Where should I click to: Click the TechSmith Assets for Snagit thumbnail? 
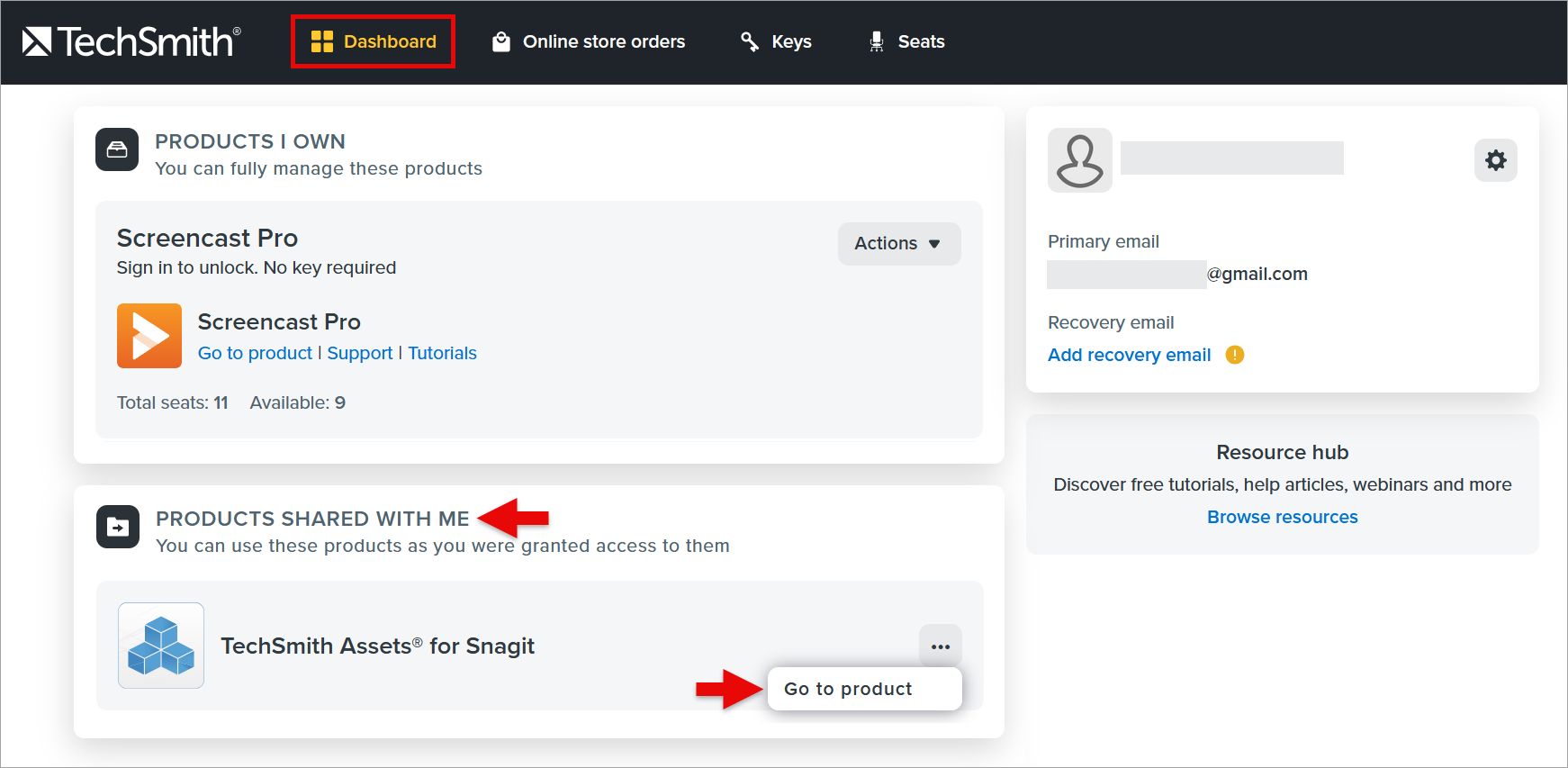[x=161, y=646]
